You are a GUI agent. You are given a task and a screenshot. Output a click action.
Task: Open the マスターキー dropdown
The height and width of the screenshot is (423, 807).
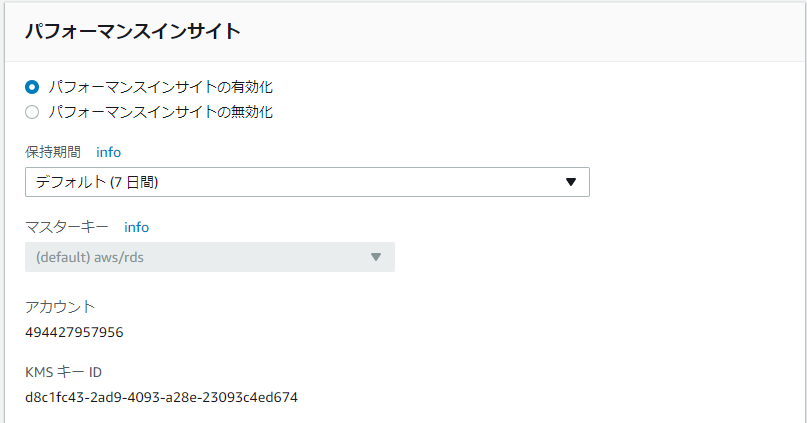pyautogui.click(x=210, y=257)
